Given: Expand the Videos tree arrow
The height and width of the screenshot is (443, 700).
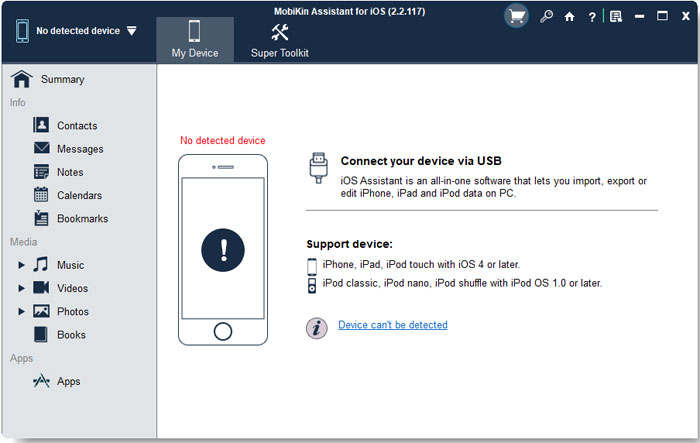Looking at the screenshot, I should pos(21,288).
